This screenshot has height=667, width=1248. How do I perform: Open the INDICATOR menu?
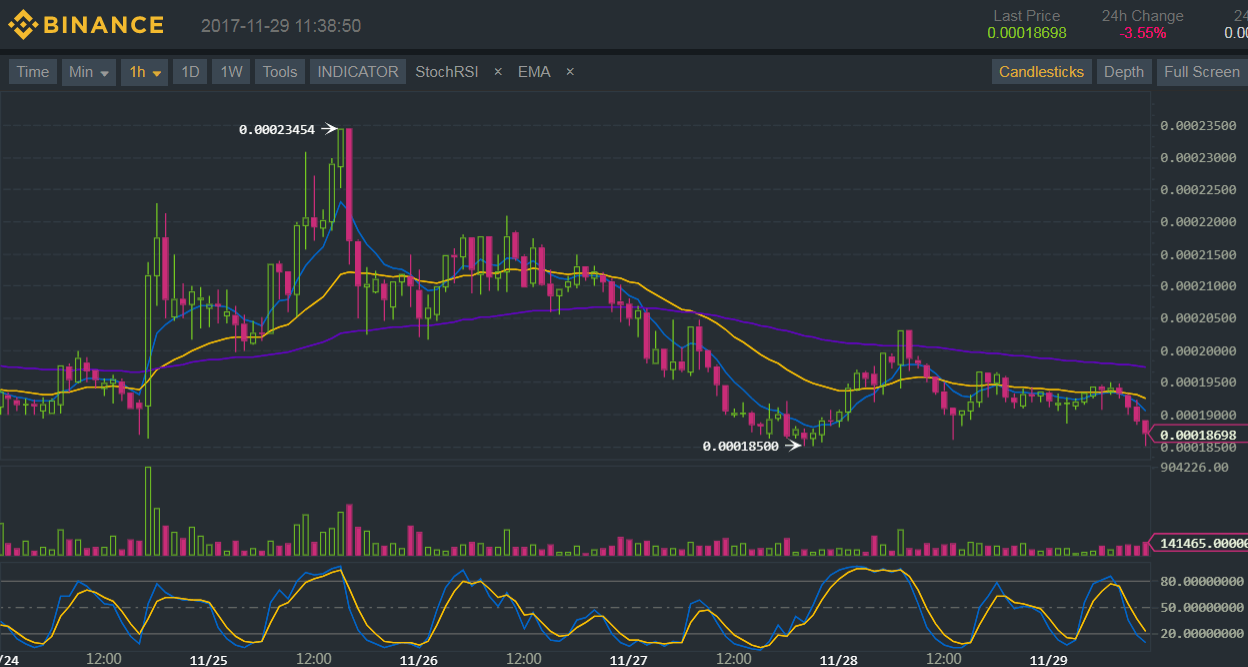click(358, 72)
